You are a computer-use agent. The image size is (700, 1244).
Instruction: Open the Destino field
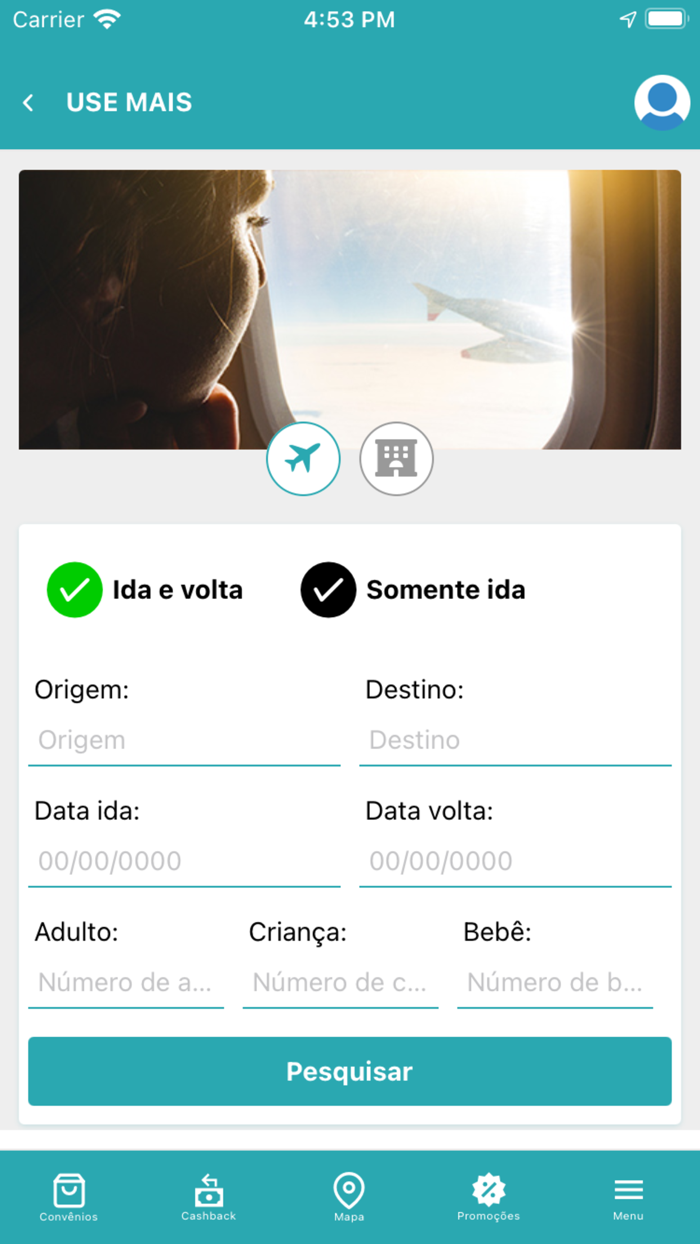[515, 740]
